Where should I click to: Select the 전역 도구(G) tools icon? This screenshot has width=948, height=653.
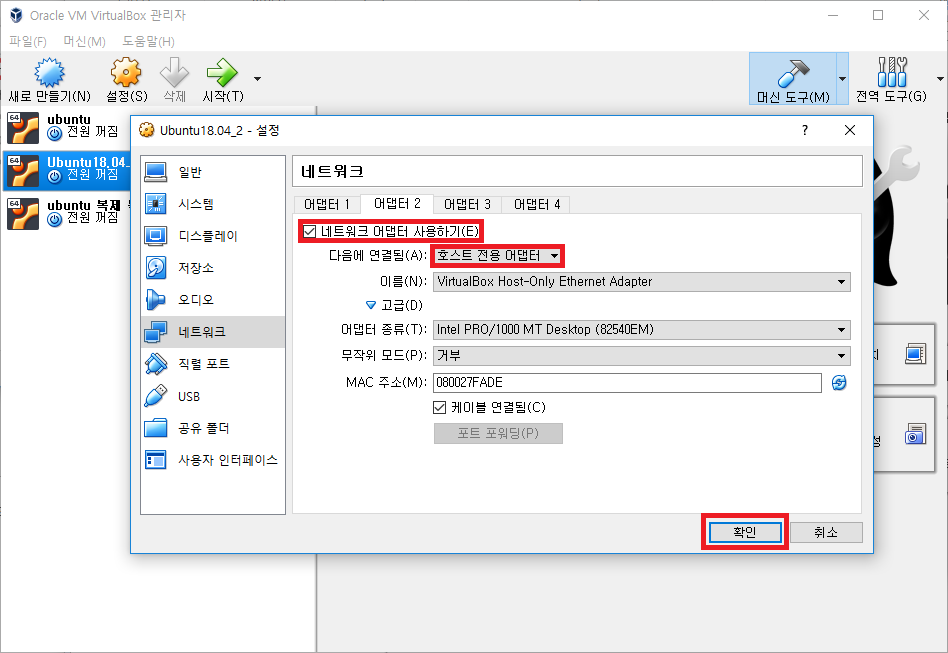click(892, 73)
